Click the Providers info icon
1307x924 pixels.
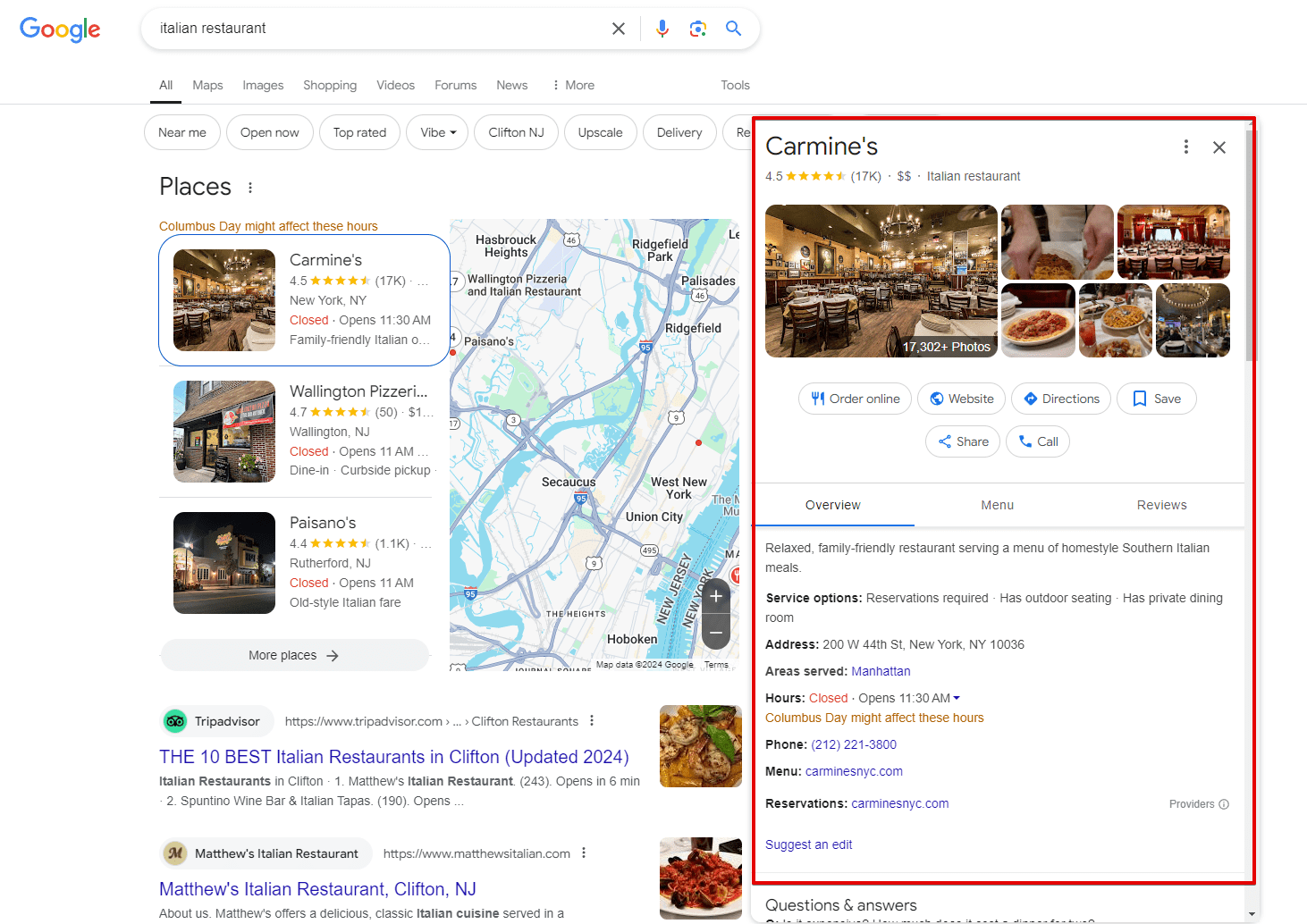pyautogui.click(x=1224, y=804)
